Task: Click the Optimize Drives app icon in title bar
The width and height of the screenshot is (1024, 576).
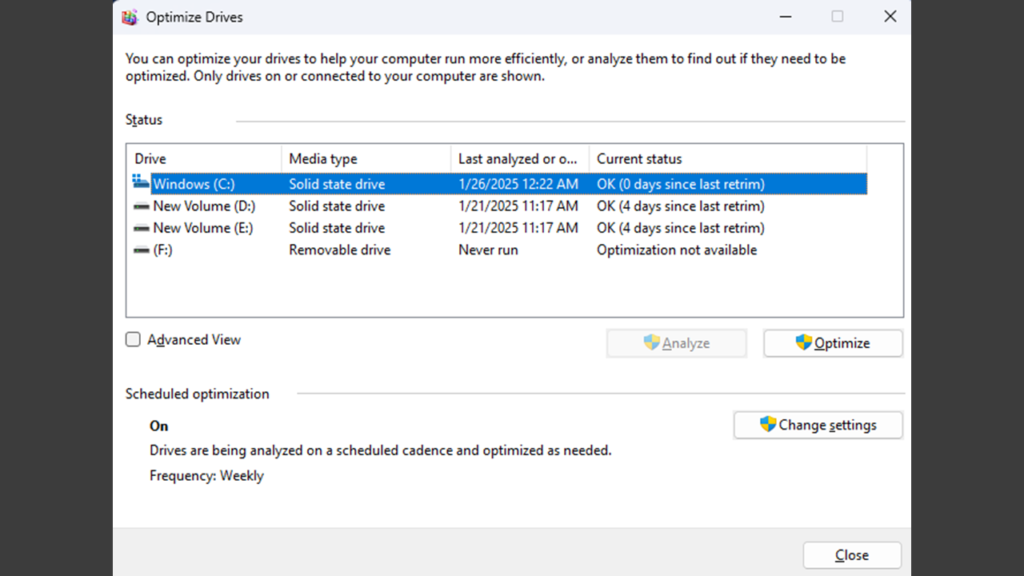Action: (x=130, y=17)
